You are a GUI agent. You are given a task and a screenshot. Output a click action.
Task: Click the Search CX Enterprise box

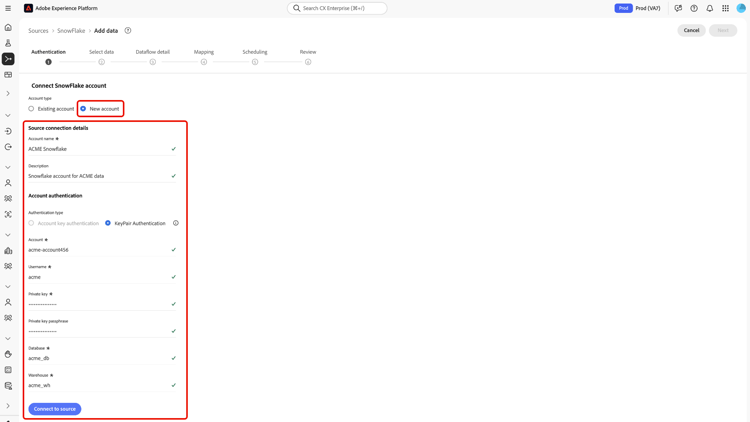click(337, 8)
